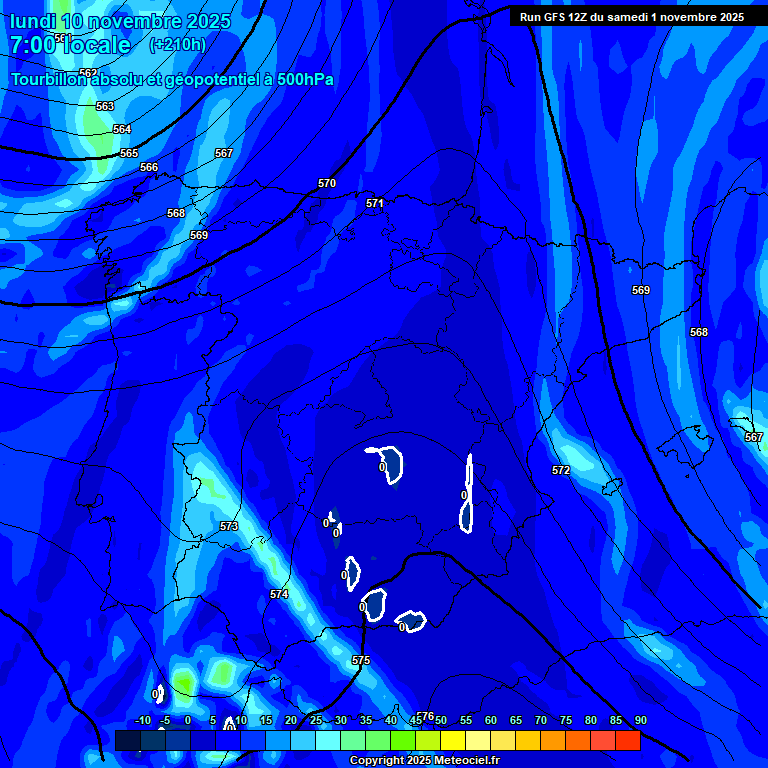Image resolution: width=768 pixels, height=768 pixels.
Task: Click the 570 geopotential contour label
Action: tap(327, 184)
